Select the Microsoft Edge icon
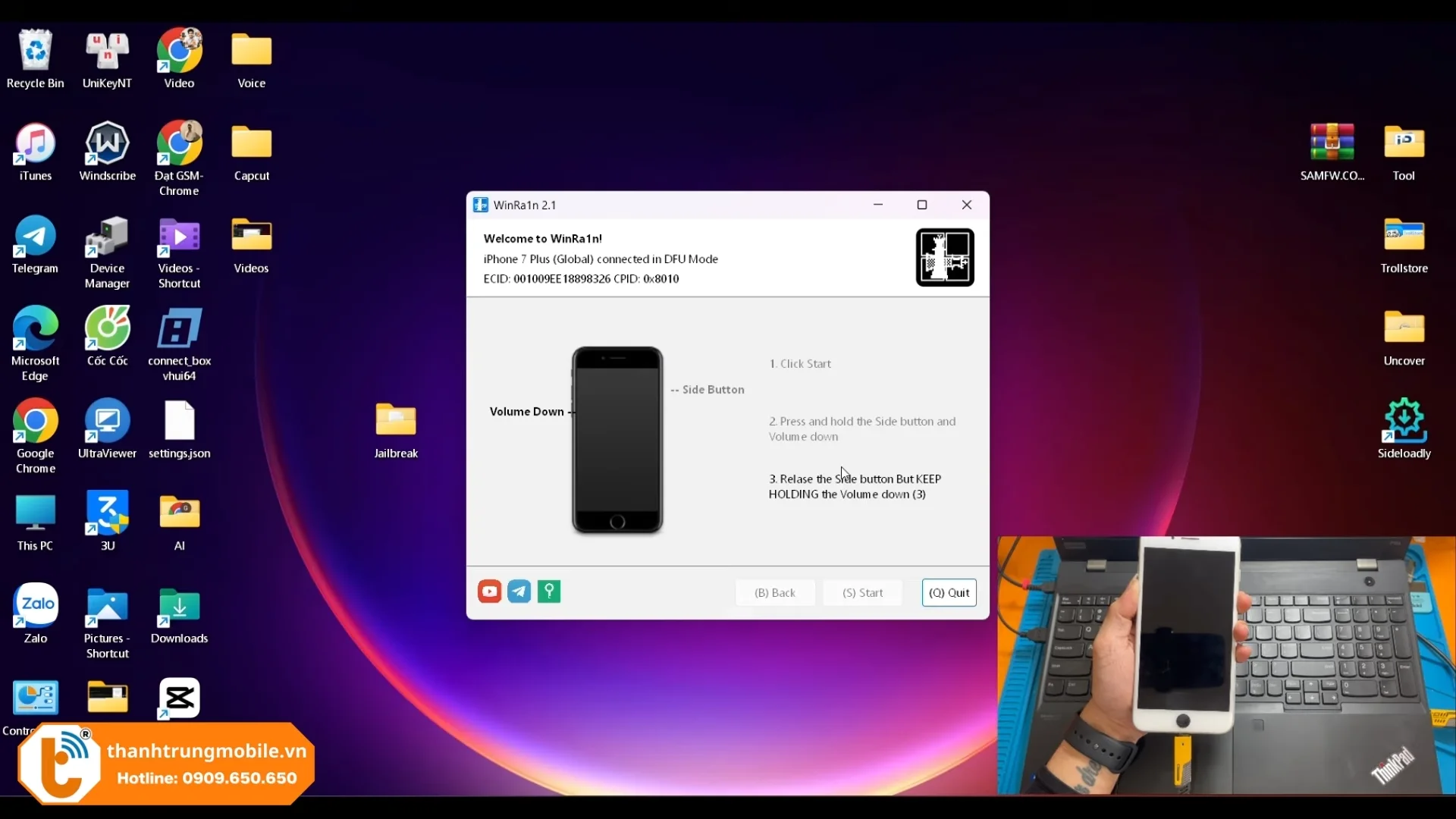Screen dimensions: 1456x819 (x=36, y=345)
